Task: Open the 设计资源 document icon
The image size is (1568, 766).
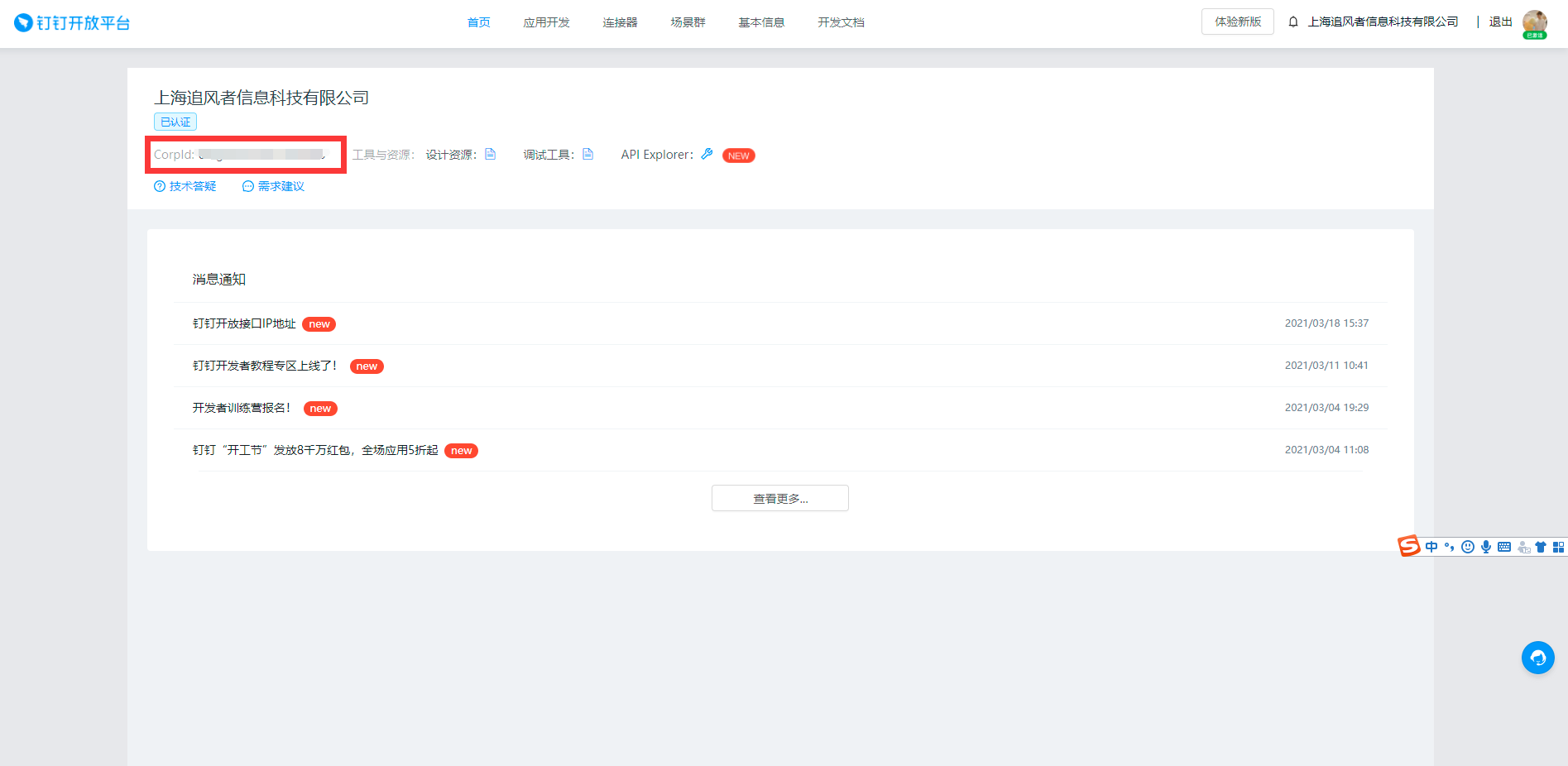Action: point(491,154)
